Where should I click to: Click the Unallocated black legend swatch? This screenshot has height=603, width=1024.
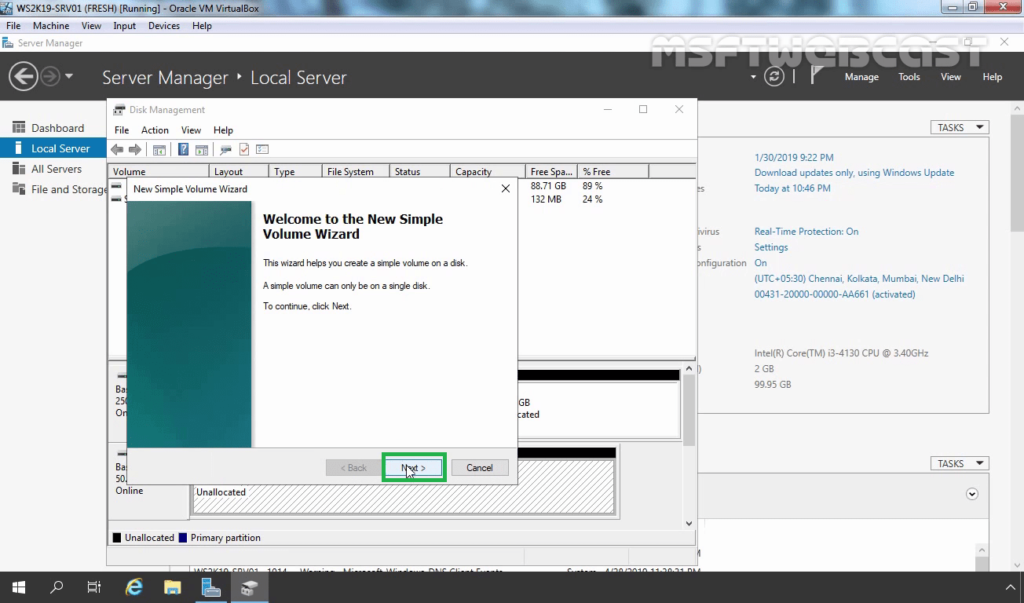[117, 538]
